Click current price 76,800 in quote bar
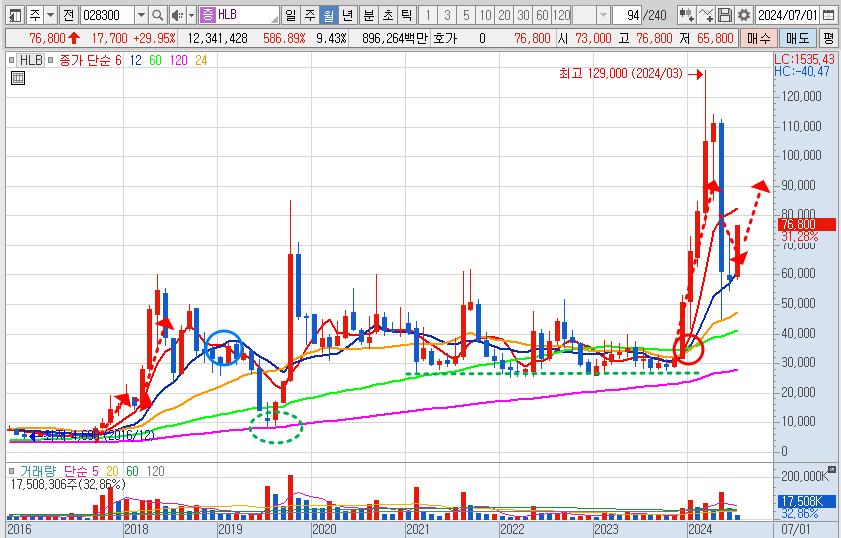The width and height of the screenshot is (841, 538). pyautogui.click(x=47, y=39)
